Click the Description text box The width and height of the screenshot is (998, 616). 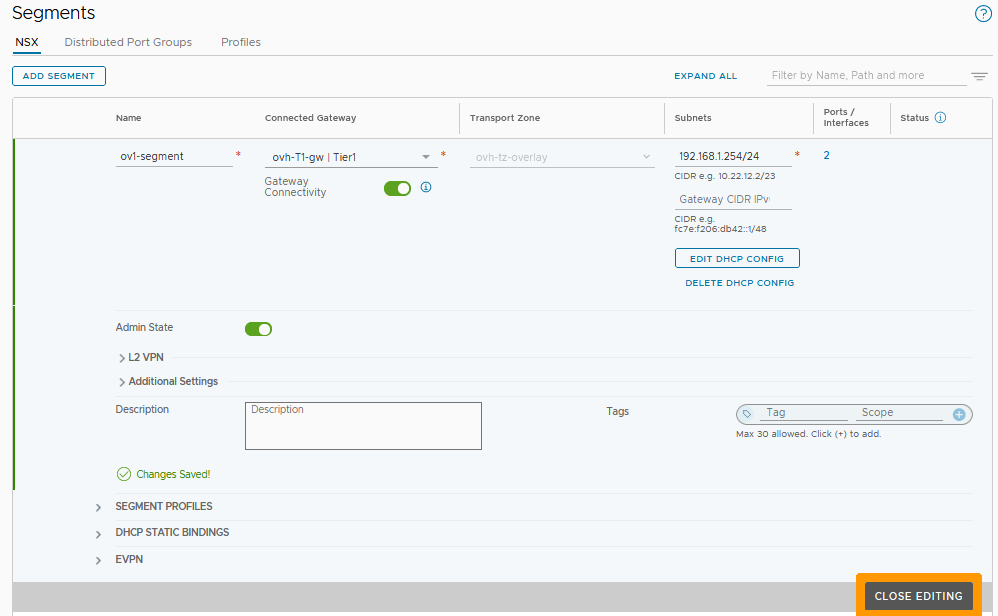[x=363, y=425]
